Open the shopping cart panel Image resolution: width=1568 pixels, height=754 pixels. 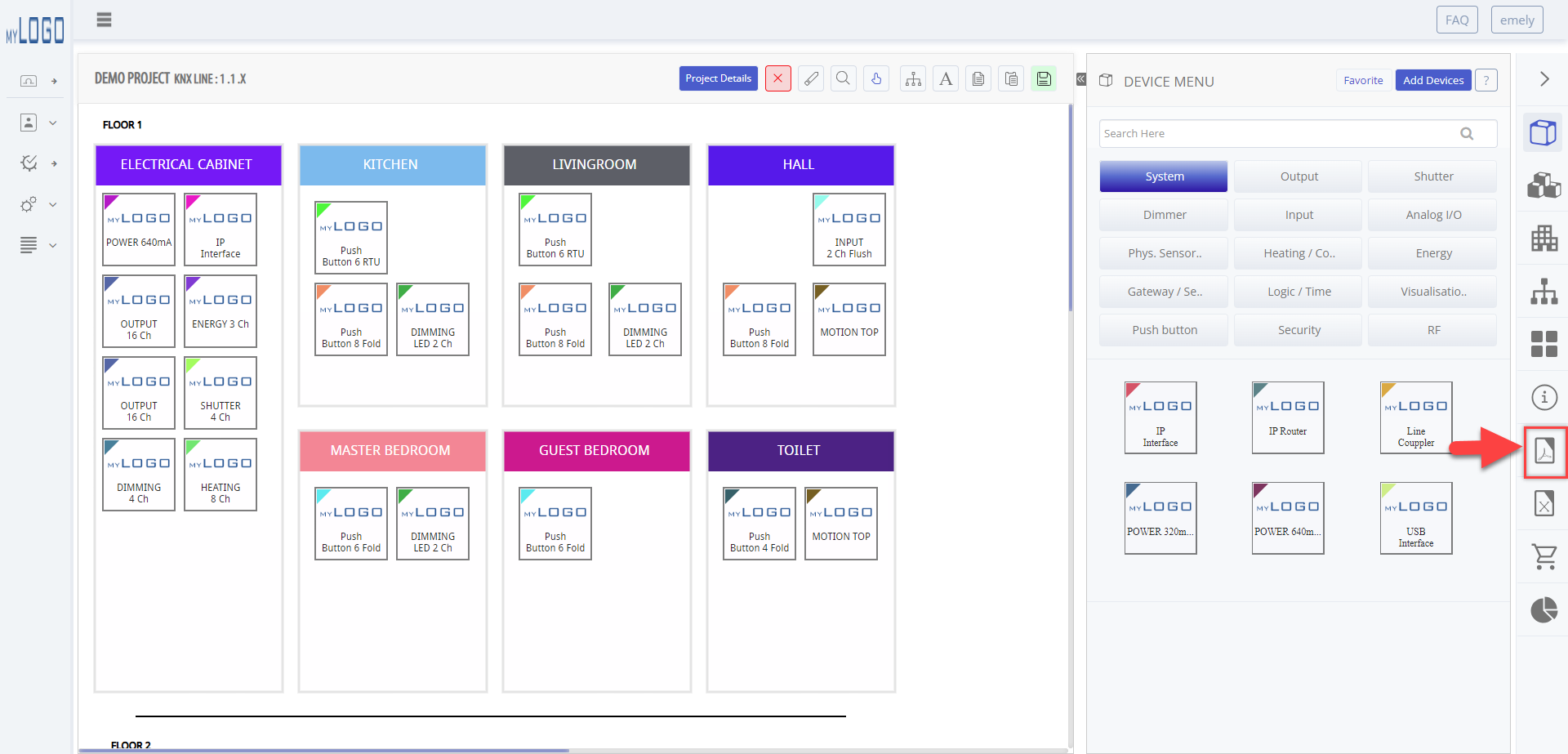1544,557
